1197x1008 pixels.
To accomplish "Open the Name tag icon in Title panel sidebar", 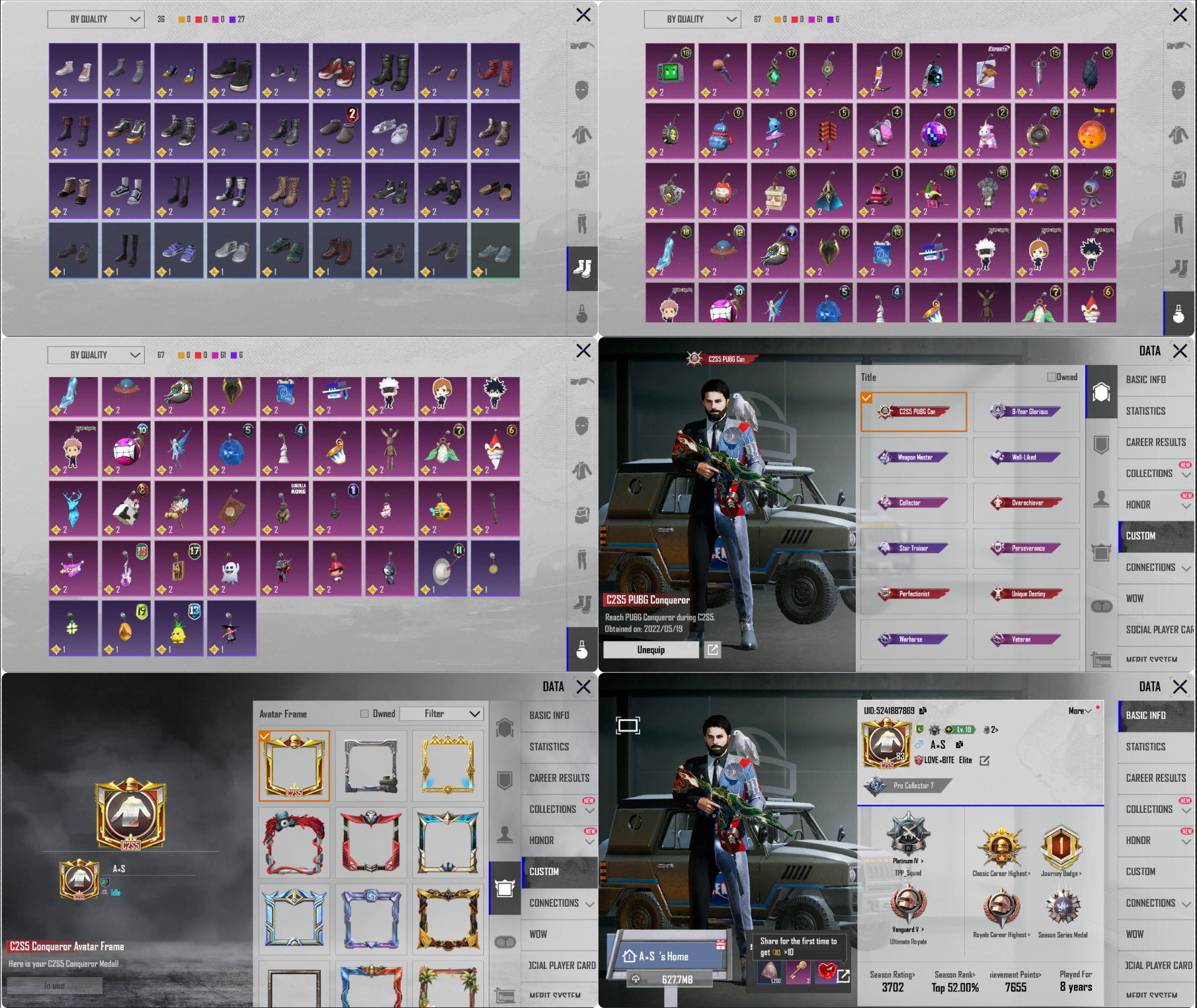I will tap(1102, 659).
